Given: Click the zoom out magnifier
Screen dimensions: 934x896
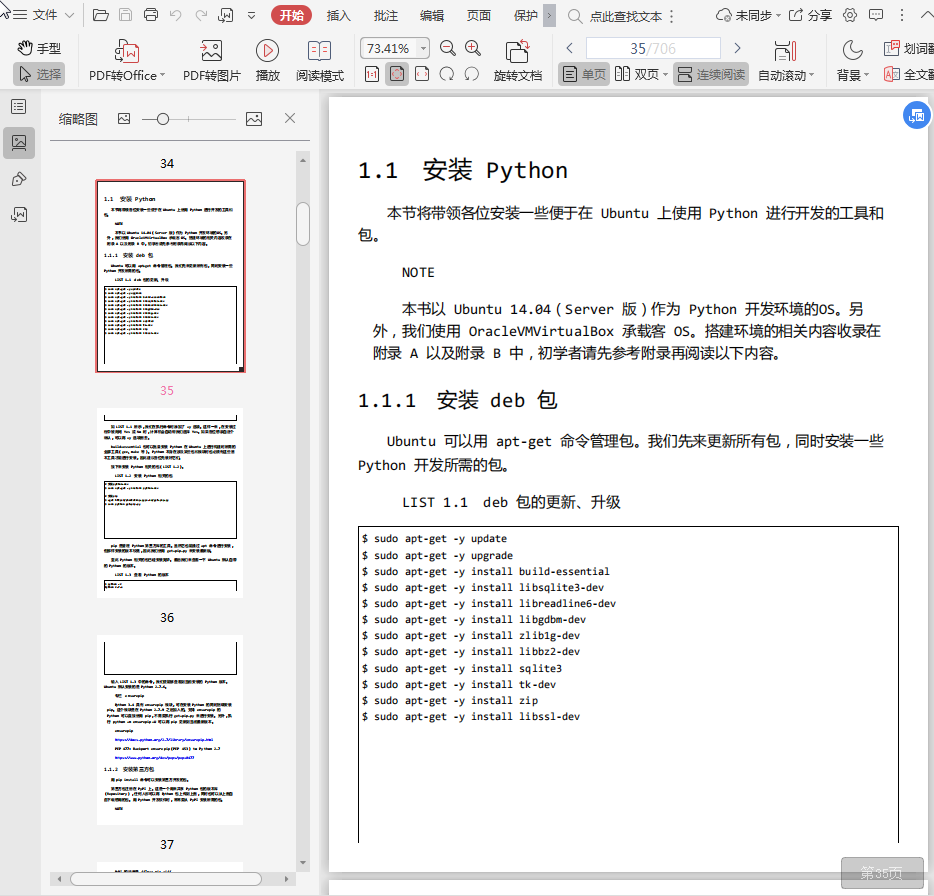Looking at the screenshot, I should coord(447,48).
